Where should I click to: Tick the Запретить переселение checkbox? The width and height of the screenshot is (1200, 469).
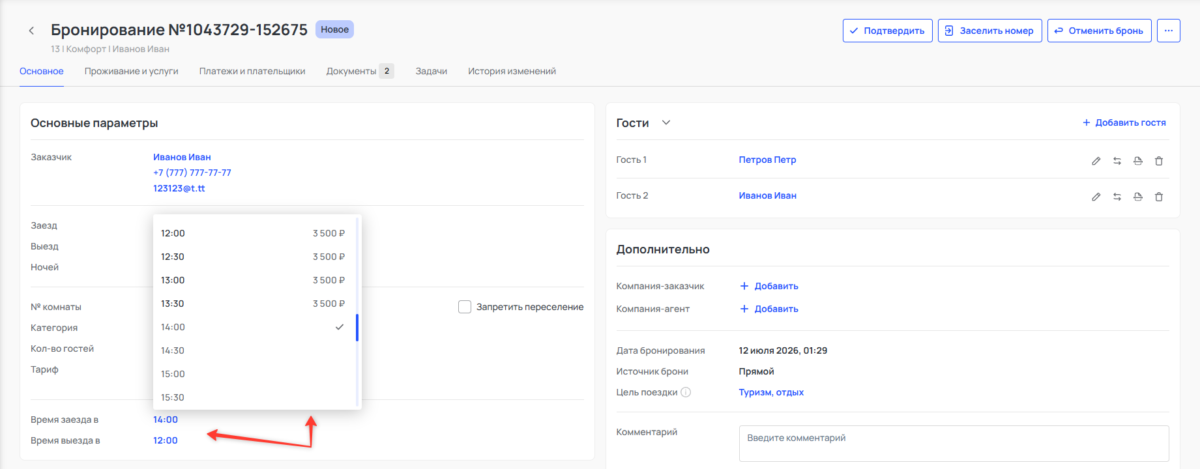click(x=465, y=307)
